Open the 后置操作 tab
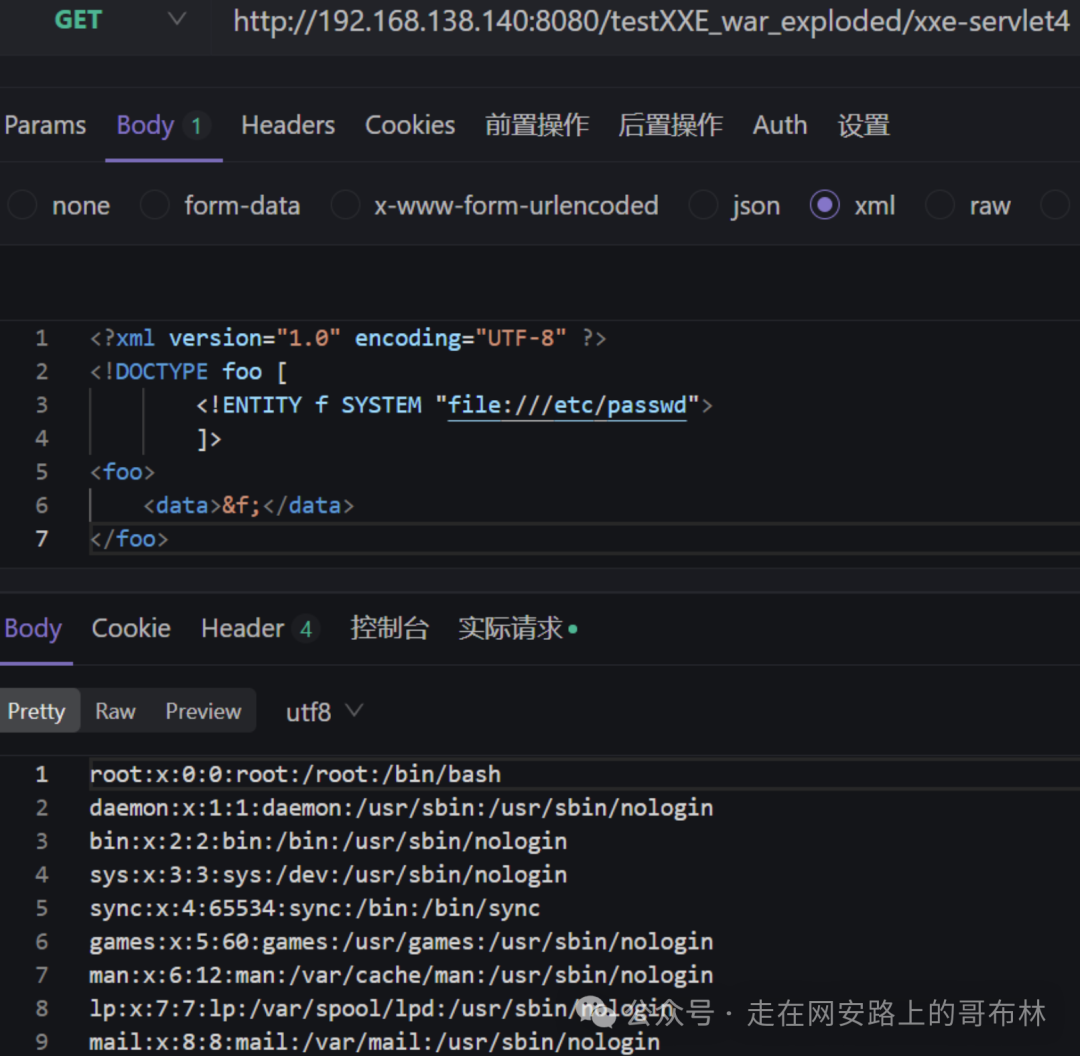Screen dimensions: 1080x1056 [670, 125]
